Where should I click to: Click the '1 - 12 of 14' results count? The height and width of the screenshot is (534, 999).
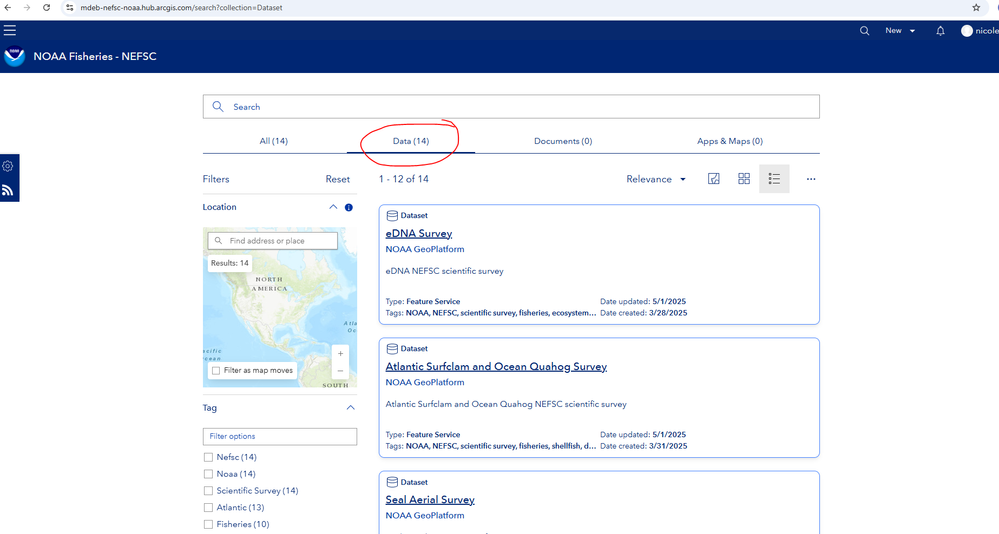pyautogui.click(x=403, y=179)
